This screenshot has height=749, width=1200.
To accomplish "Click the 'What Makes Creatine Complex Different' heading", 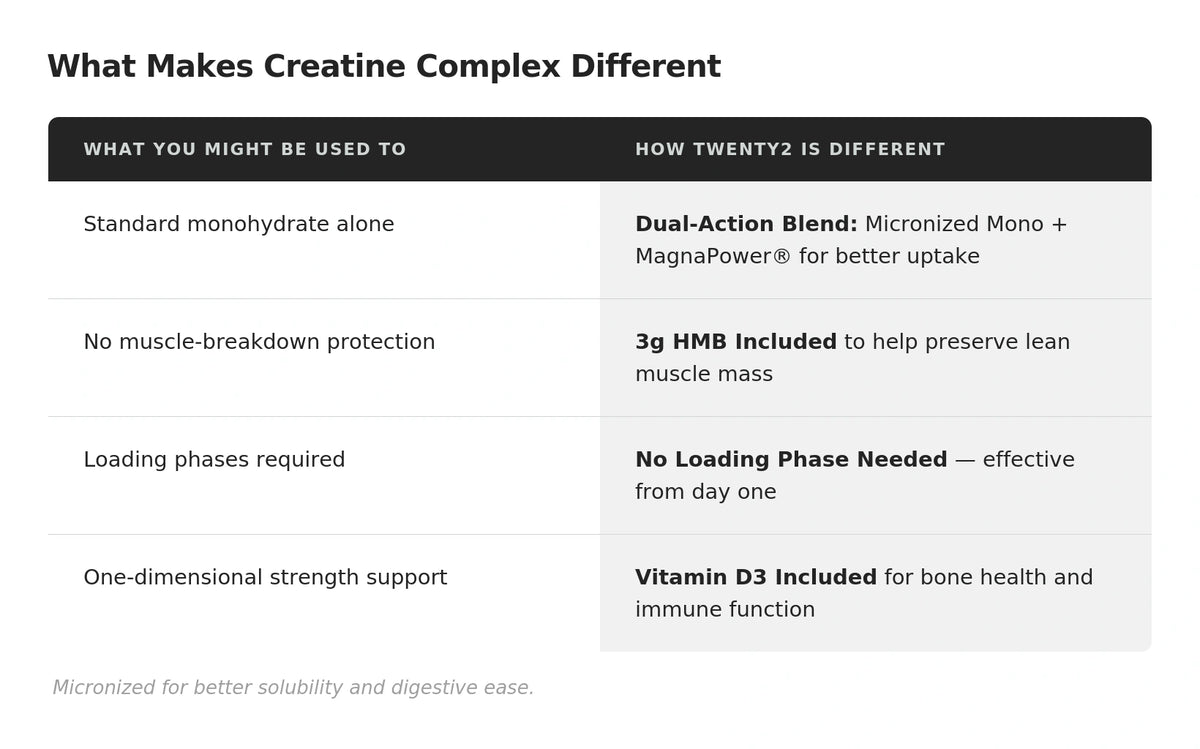I will pyautogui.click(x=383, y=67).
